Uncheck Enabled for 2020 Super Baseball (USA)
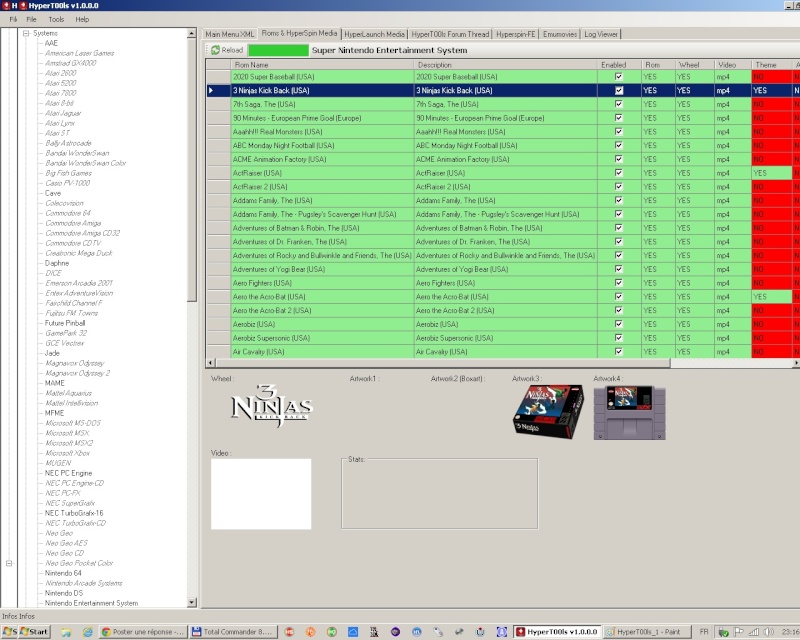Image resolution: width=800 pixels, height=640 pixels. [619, 77]
